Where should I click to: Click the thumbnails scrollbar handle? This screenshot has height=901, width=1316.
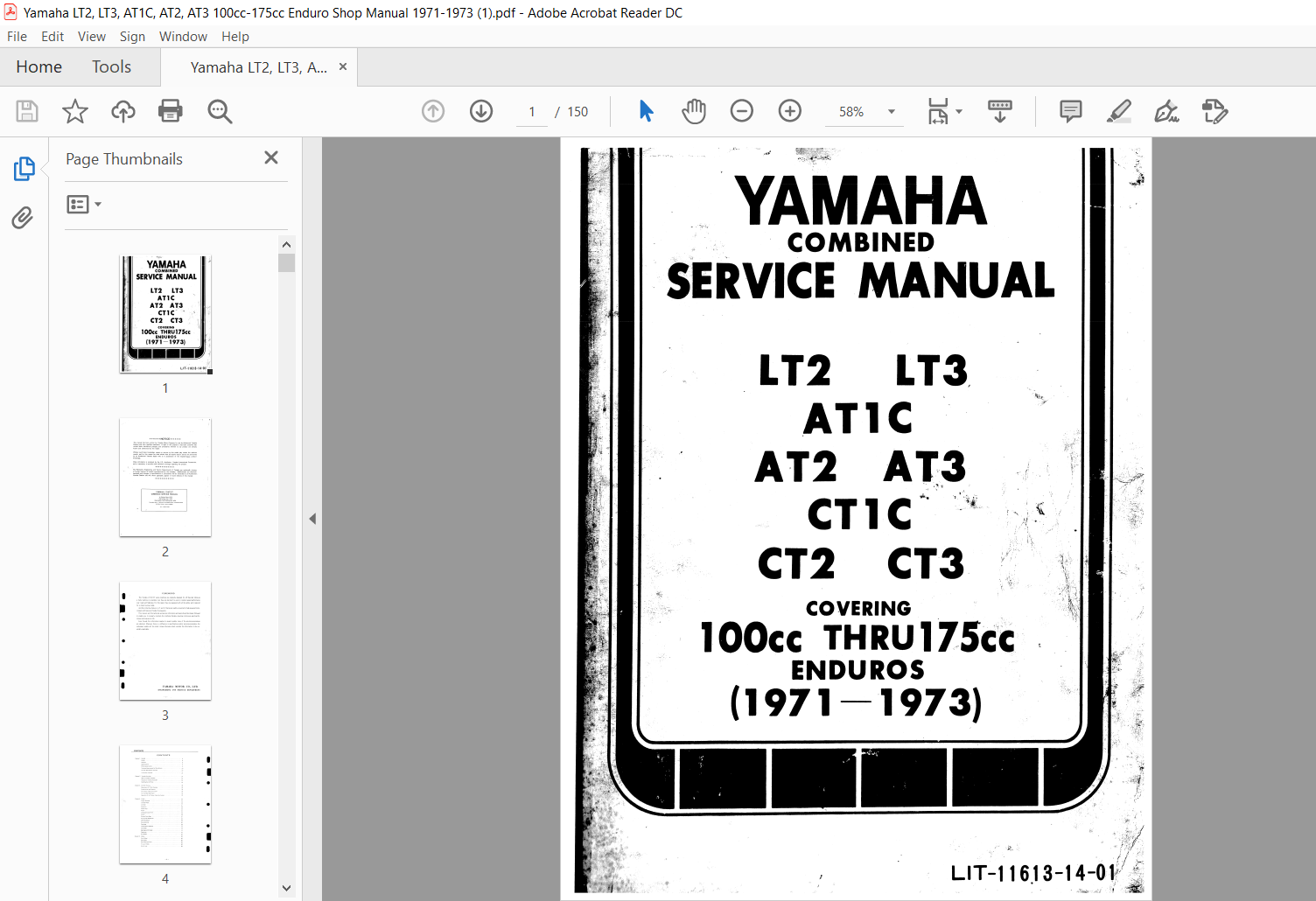tap(286, 263)
